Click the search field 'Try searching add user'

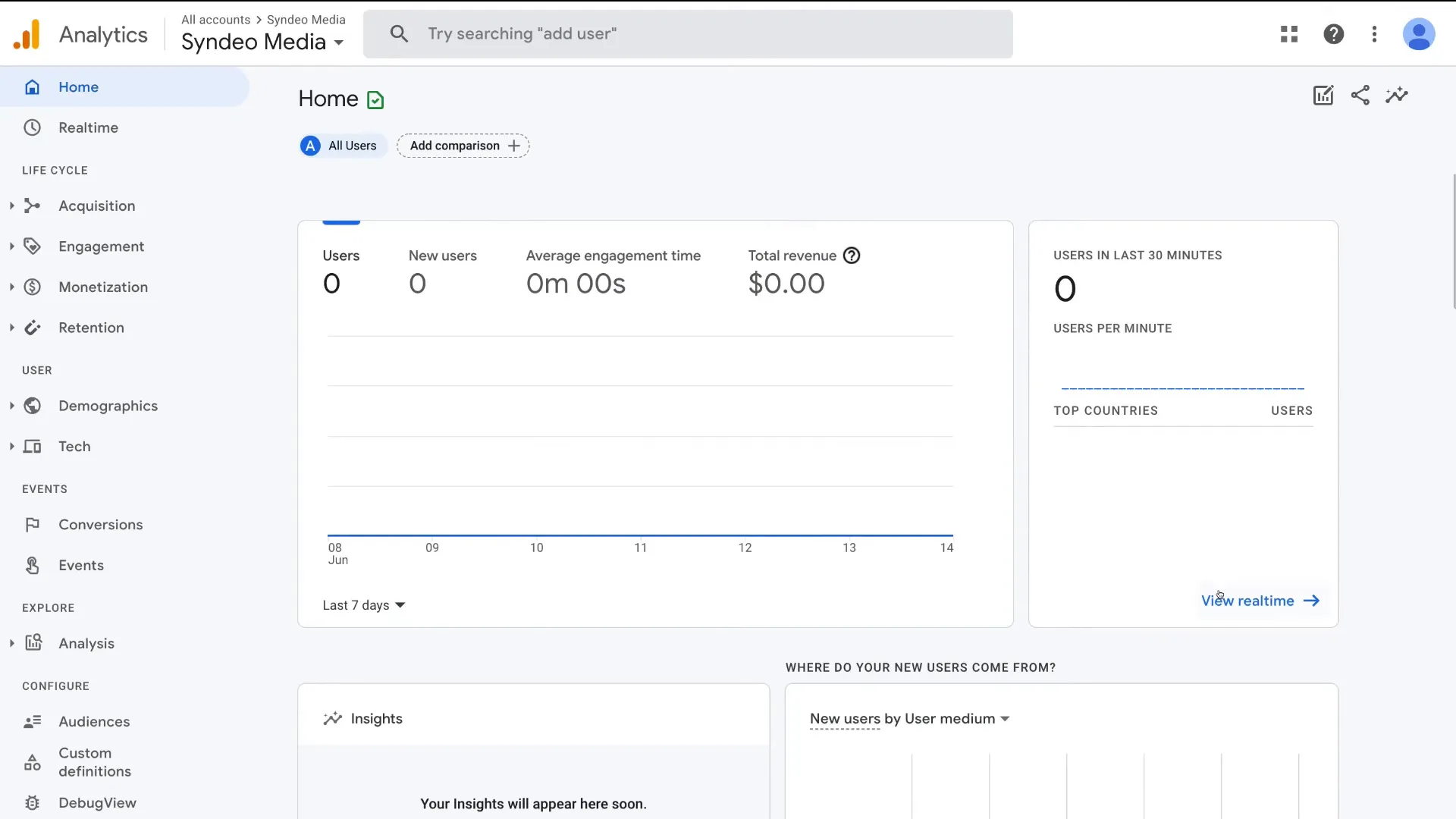pyautogui.click(x=688, y=34)
